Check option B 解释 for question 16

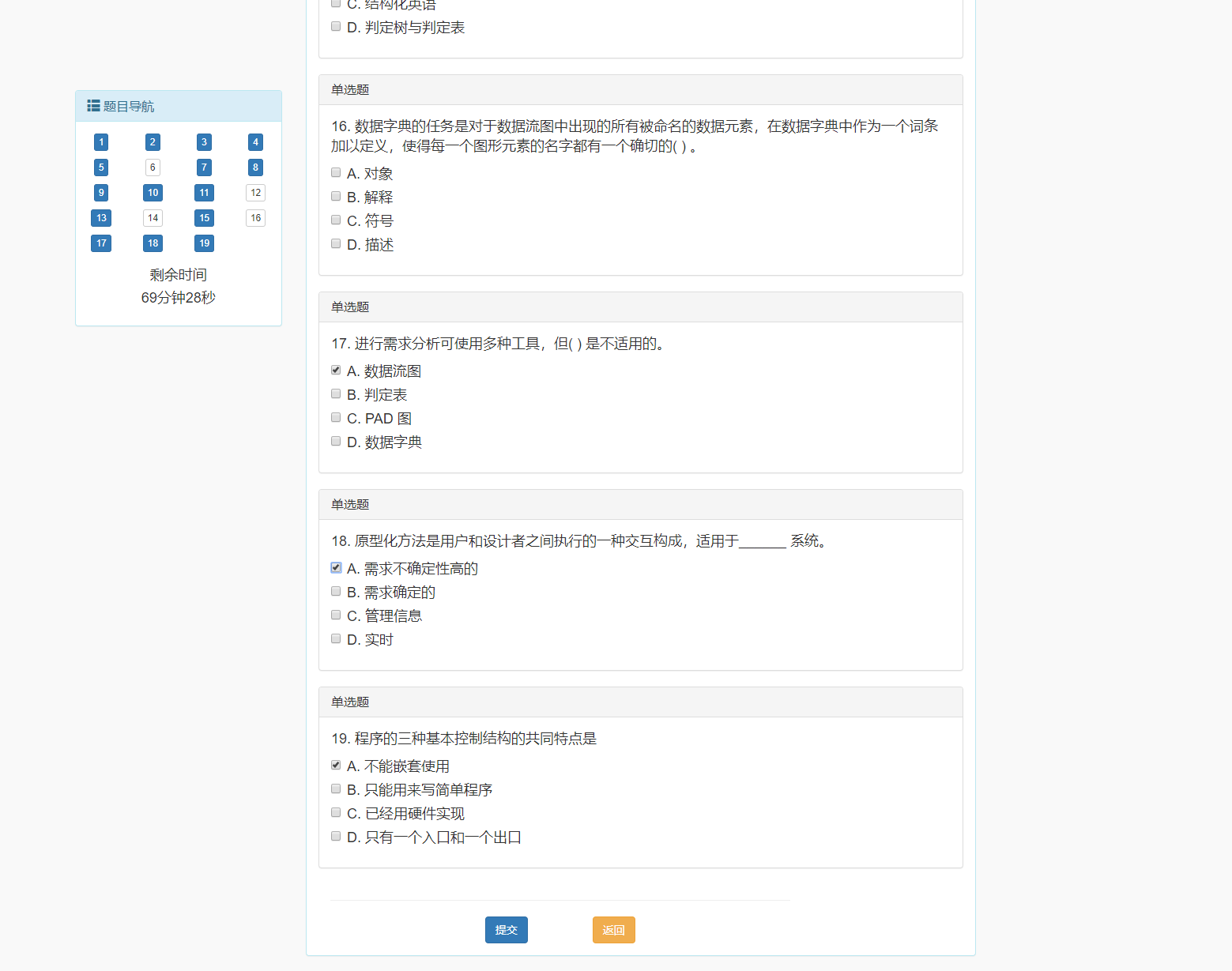pos(335,195)
